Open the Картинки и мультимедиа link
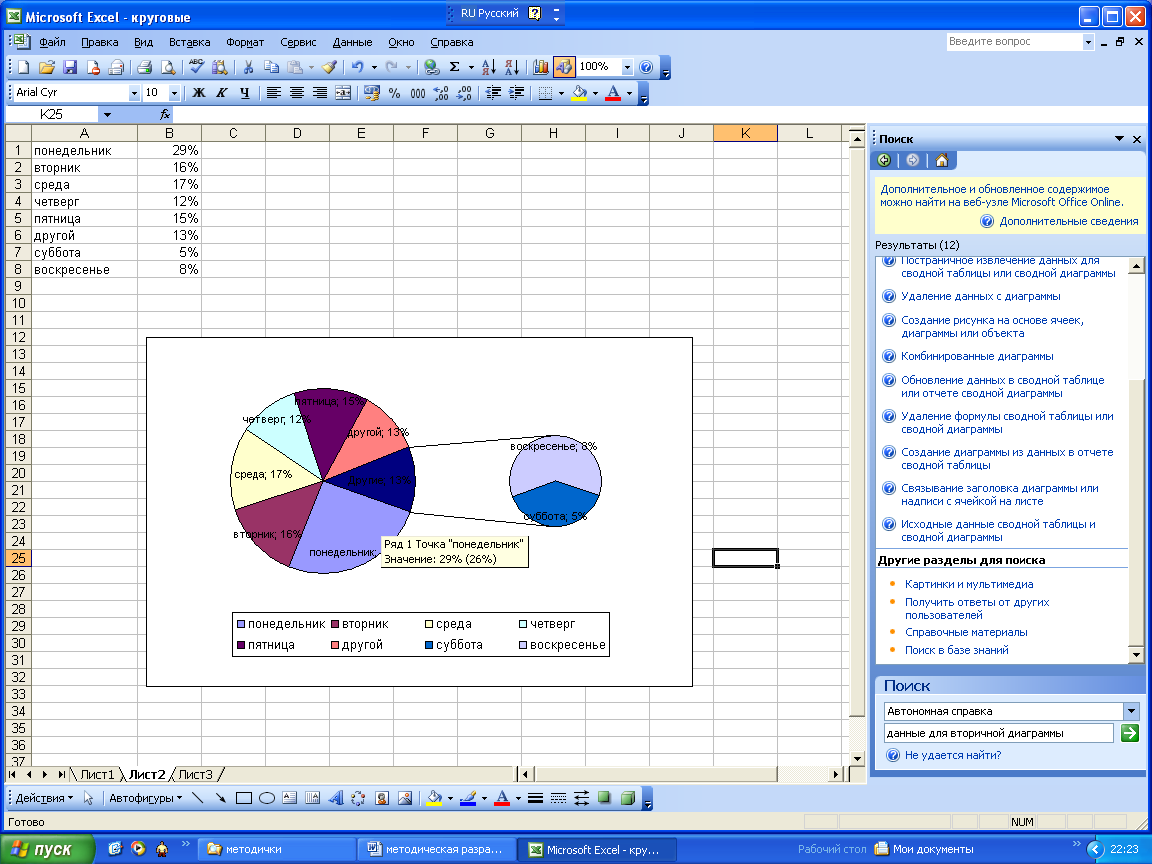This screenshot has height=864, width=1152. [x=969, y=584]
